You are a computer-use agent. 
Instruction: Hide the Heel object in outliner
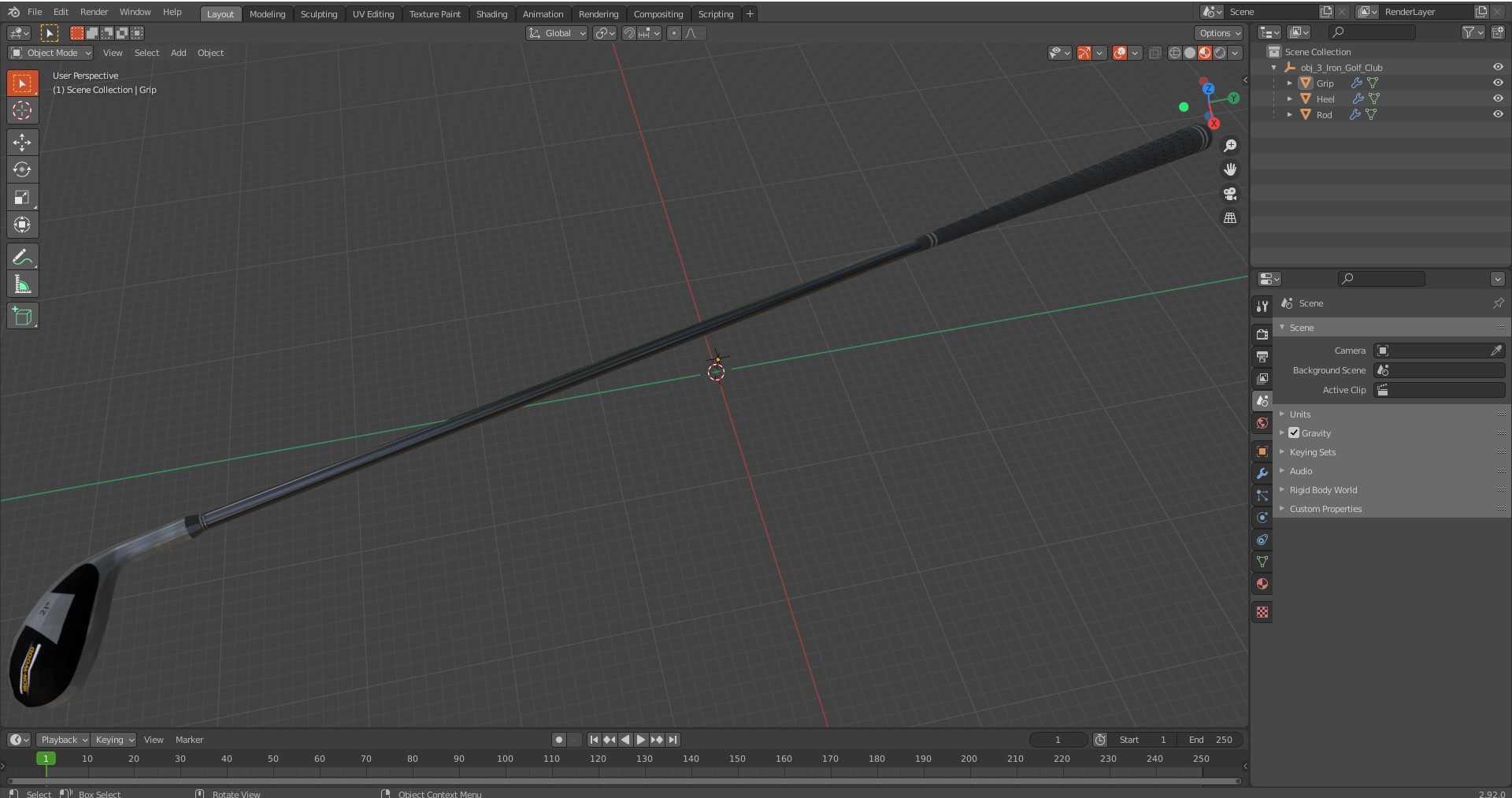coord(1498,98)
